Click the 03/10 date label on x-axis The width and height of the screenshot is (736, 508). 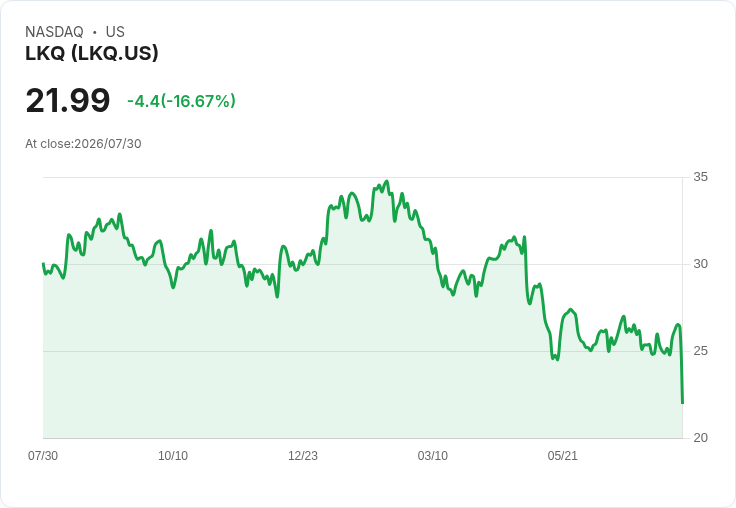pos(432,456)
